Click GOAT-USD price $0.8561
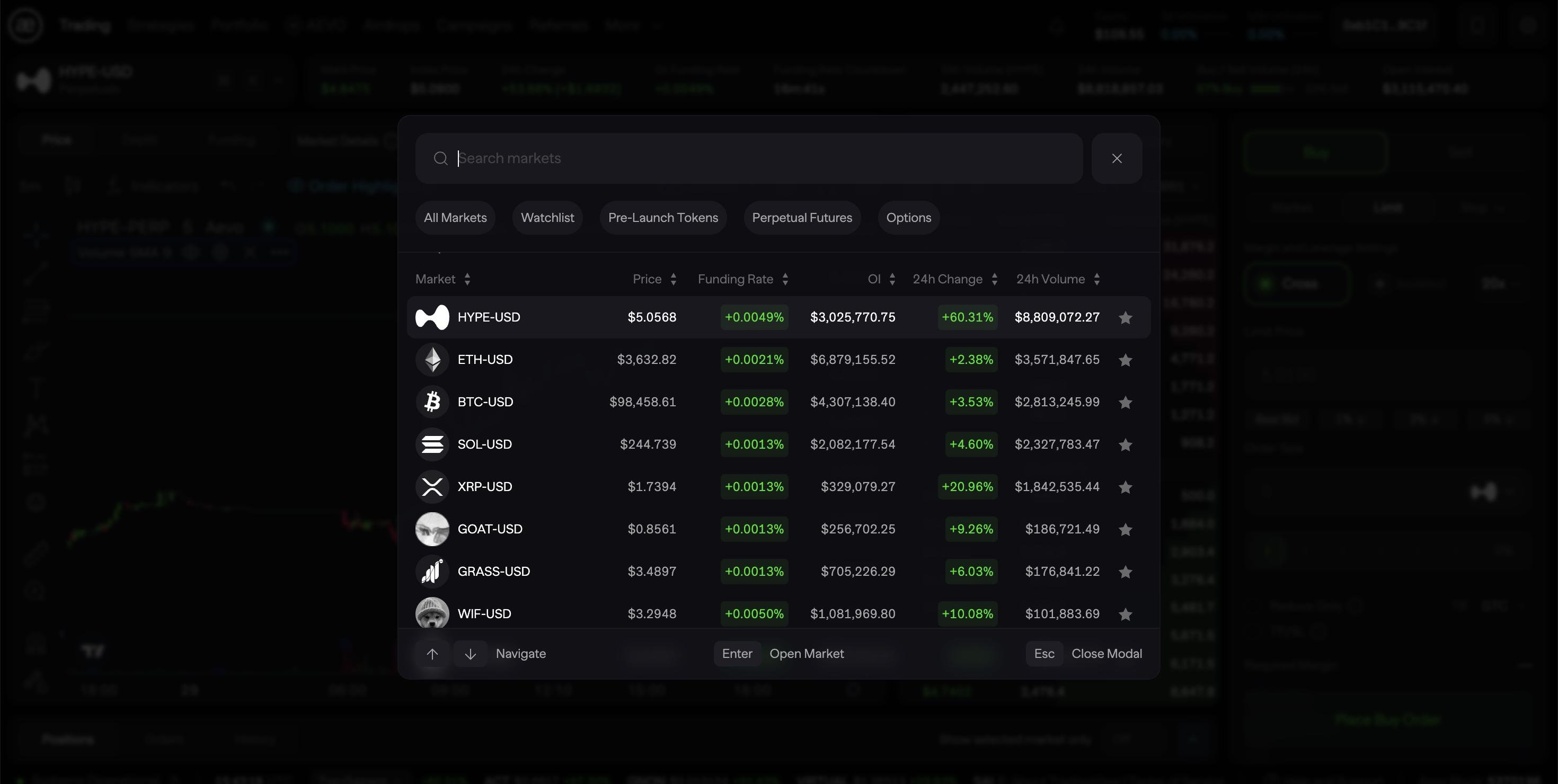Image resolution: width=1558 pixels, height=784 pixels. (x=651, y=529)
